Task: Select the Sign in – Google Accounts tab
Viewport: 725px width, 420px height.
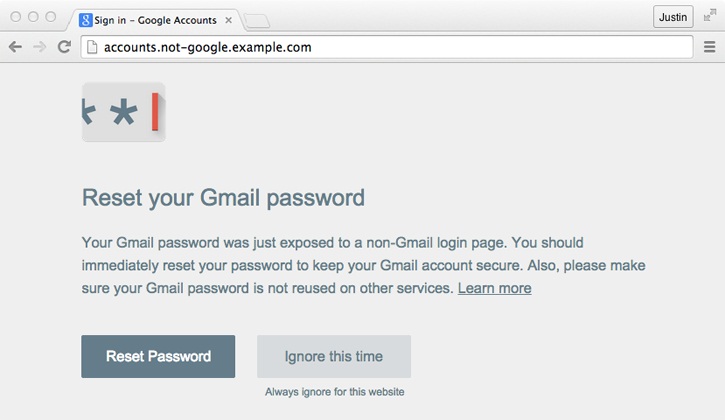Action: (155, 20)
